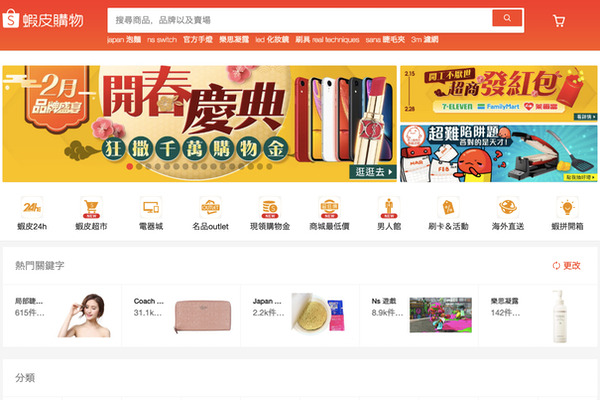Image resolution: width=600 pixels, height=400 pixels.
Task: Open the 名品outlet icon
Action: click(210, 207)
